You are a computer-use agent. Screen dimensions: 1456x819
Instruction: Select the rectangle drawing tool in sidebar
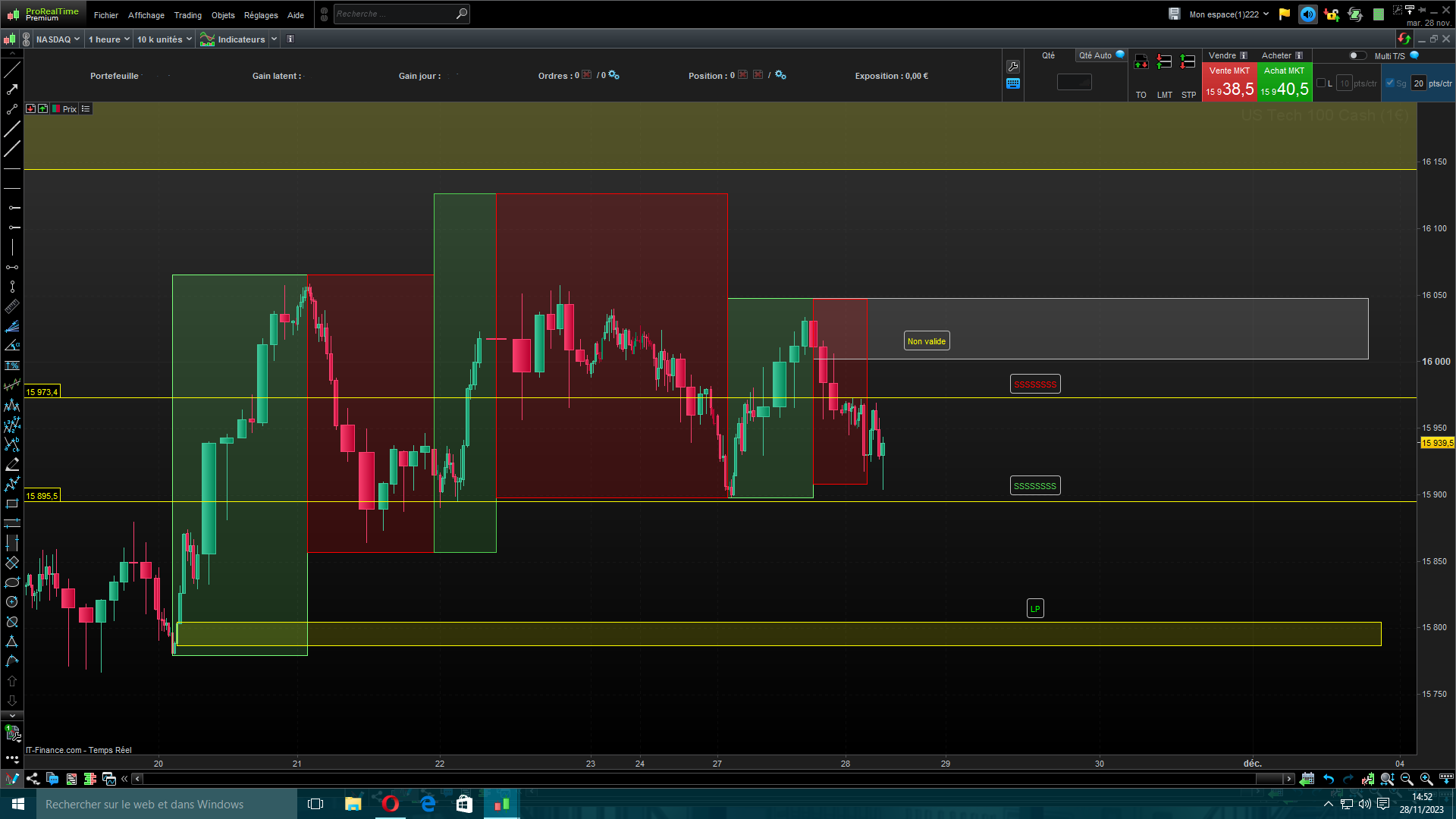pos(12,504)
